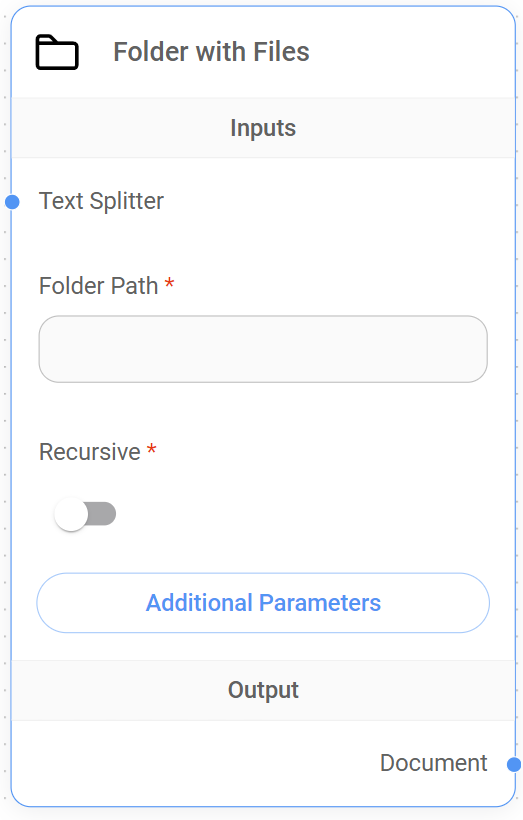
Task: Click the Text Splitter label
Action: coord(101,201)
